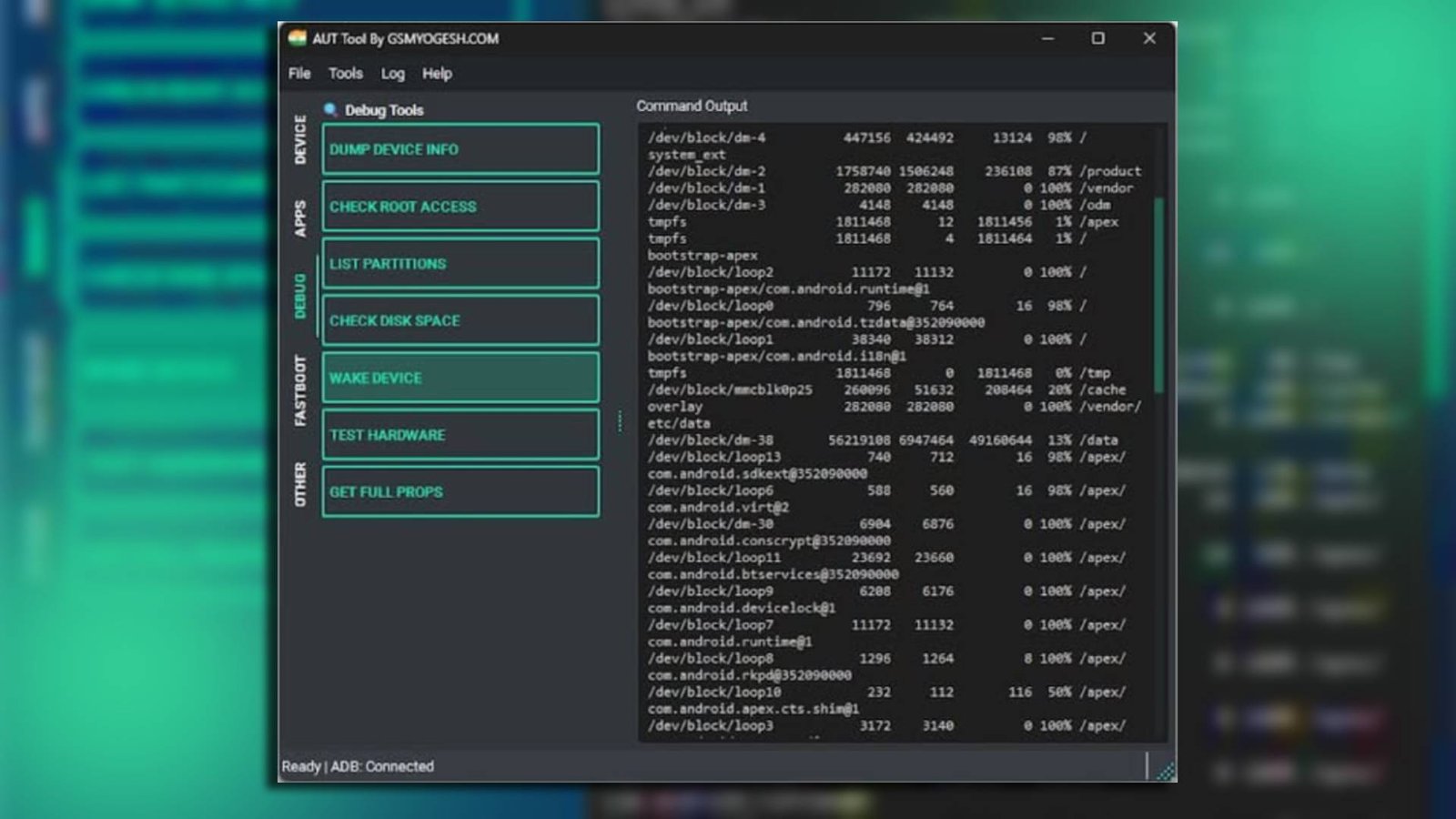Click the DUMP DEVICE INFO button
Image resolution: width=1456 pixels, height=819 pixels.
click(460, 148)
